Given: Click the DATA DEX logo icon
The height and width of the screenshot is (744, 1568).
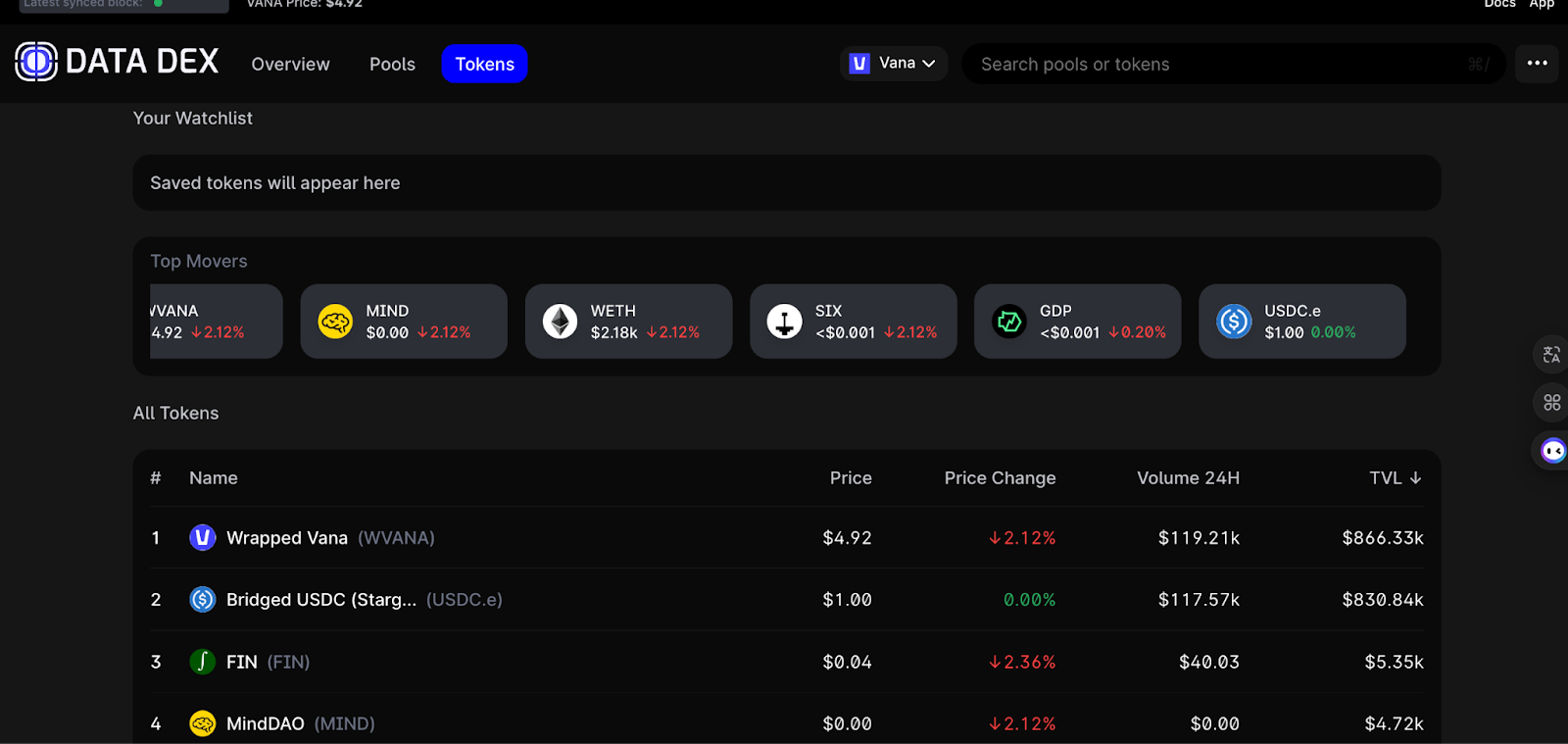Looking at the screenshot, I should [36, 62].
